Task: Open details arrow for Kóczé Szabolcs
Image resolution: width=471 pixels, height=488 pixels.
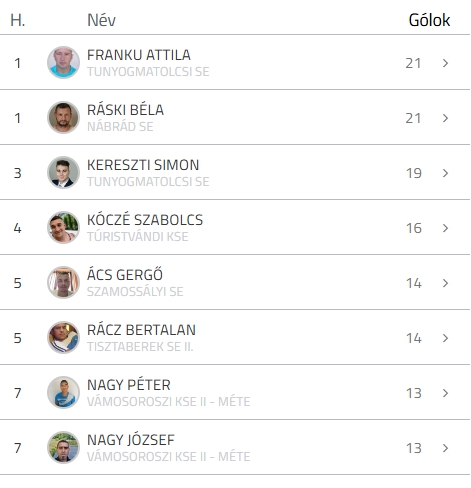Action: (445, 228)
